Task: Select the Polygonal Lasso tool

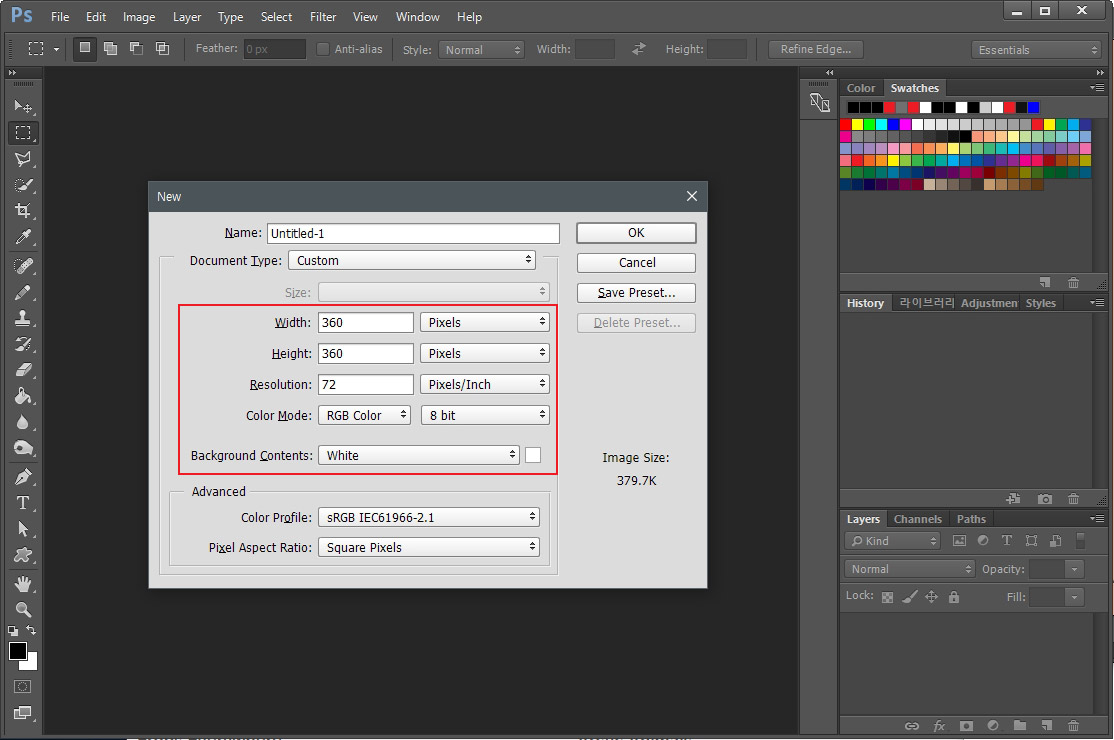Action: 23,159
